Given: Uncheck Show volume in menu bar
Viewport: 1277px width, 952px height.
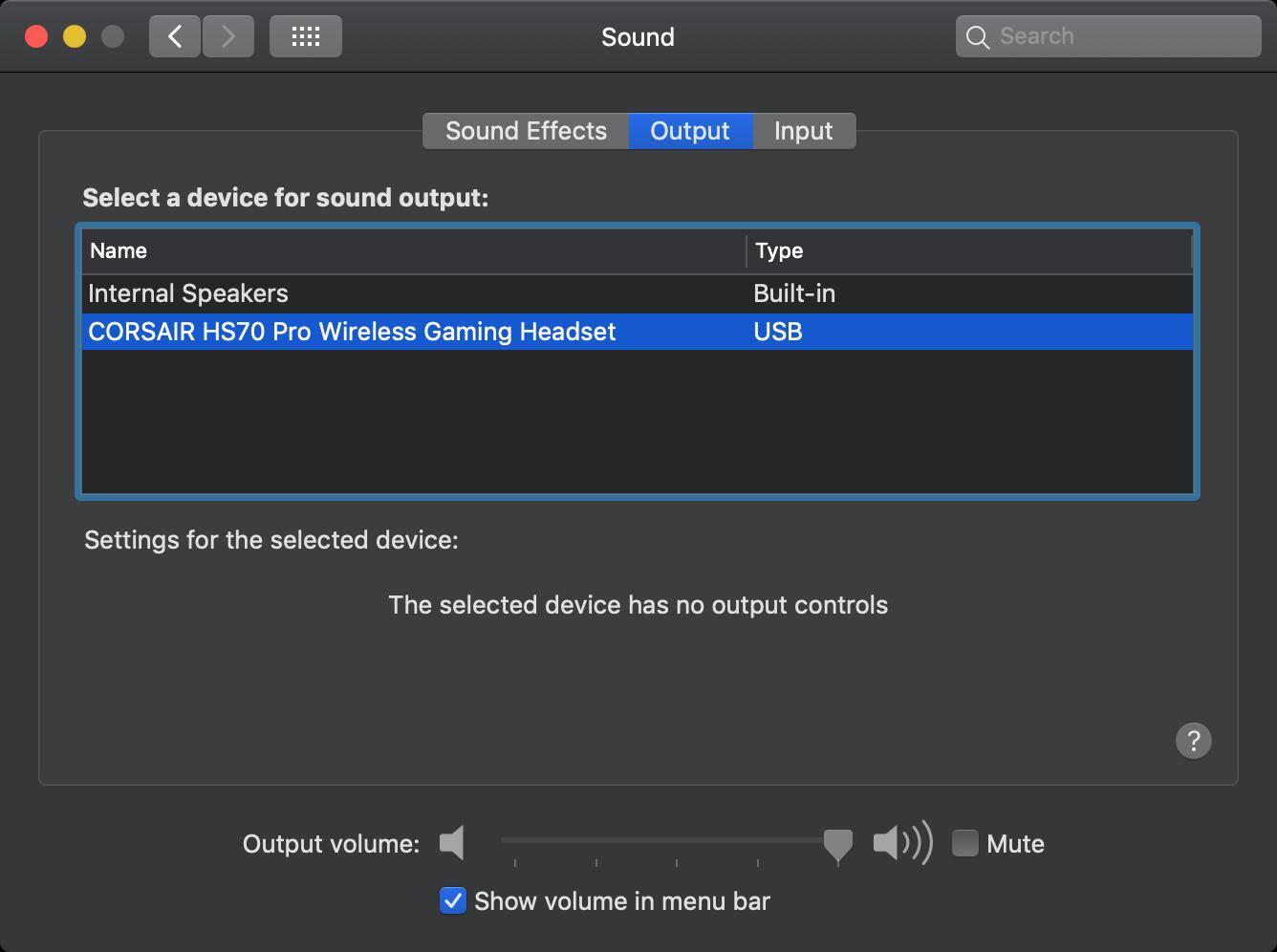Looking at the screenshot, I should 453,900.
